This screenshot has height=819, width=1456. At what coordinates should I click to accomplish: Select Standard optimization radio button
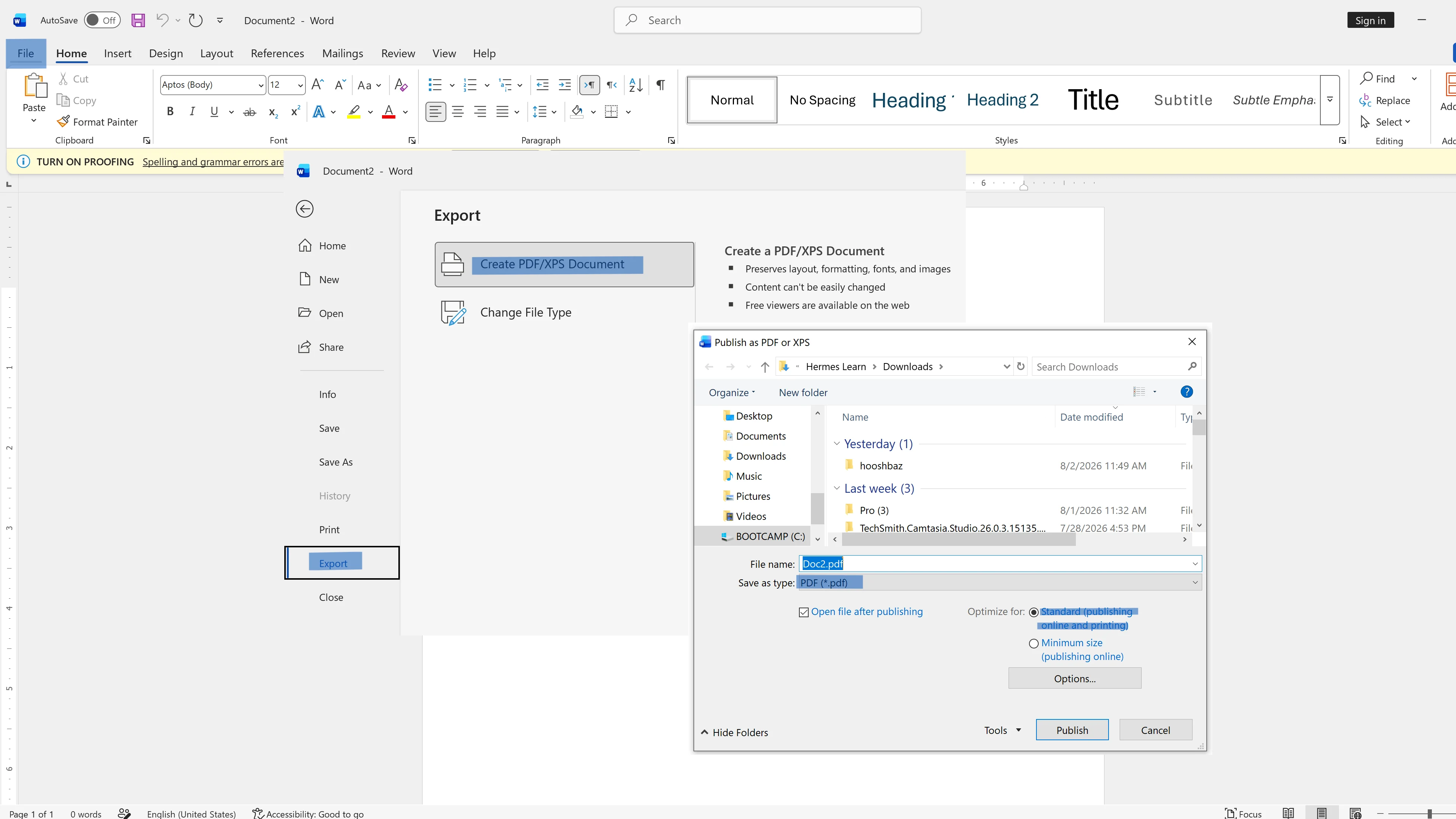(1034, 612)
